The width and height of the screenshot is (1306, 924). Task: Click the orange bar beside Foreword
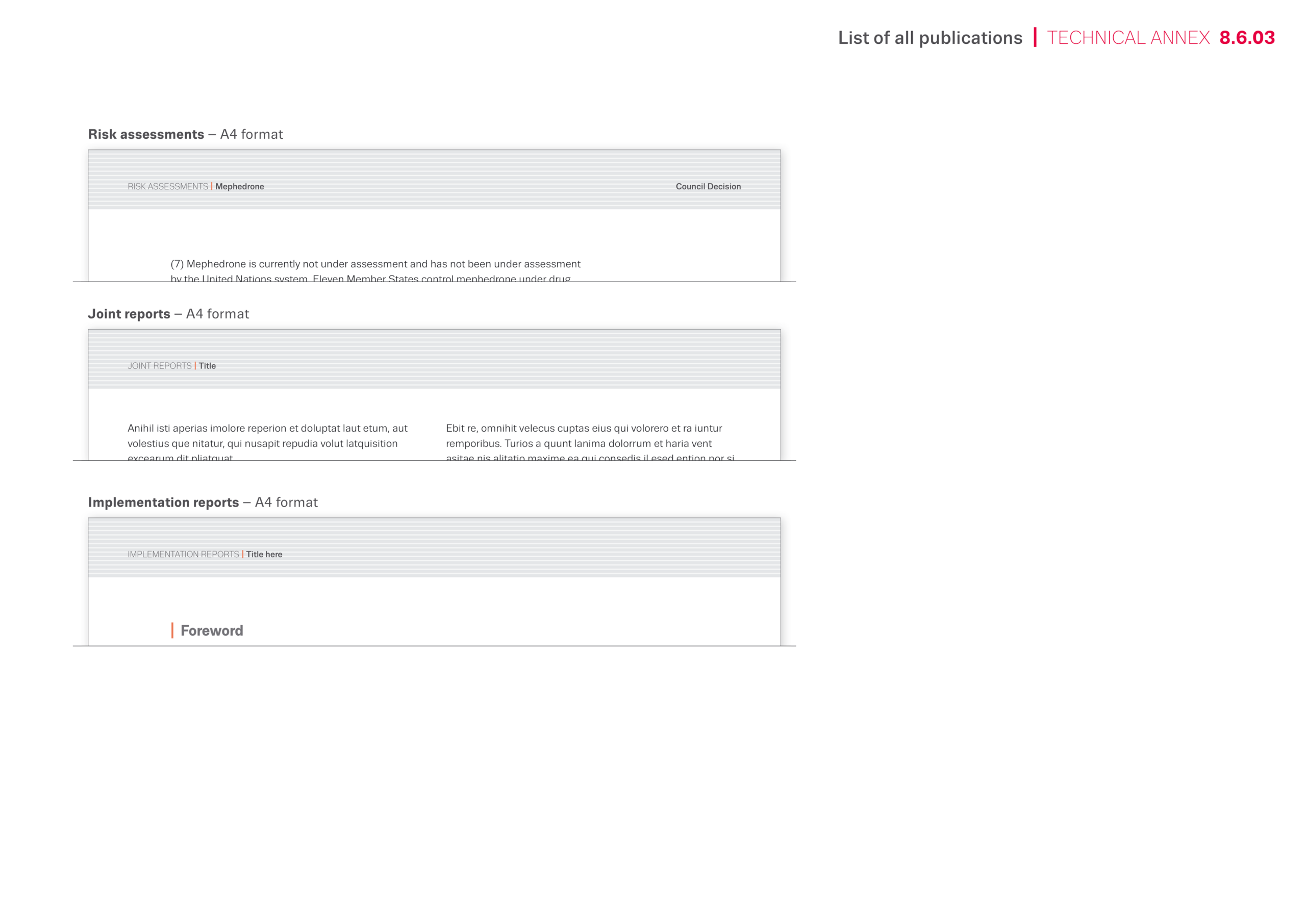(172, 631)
